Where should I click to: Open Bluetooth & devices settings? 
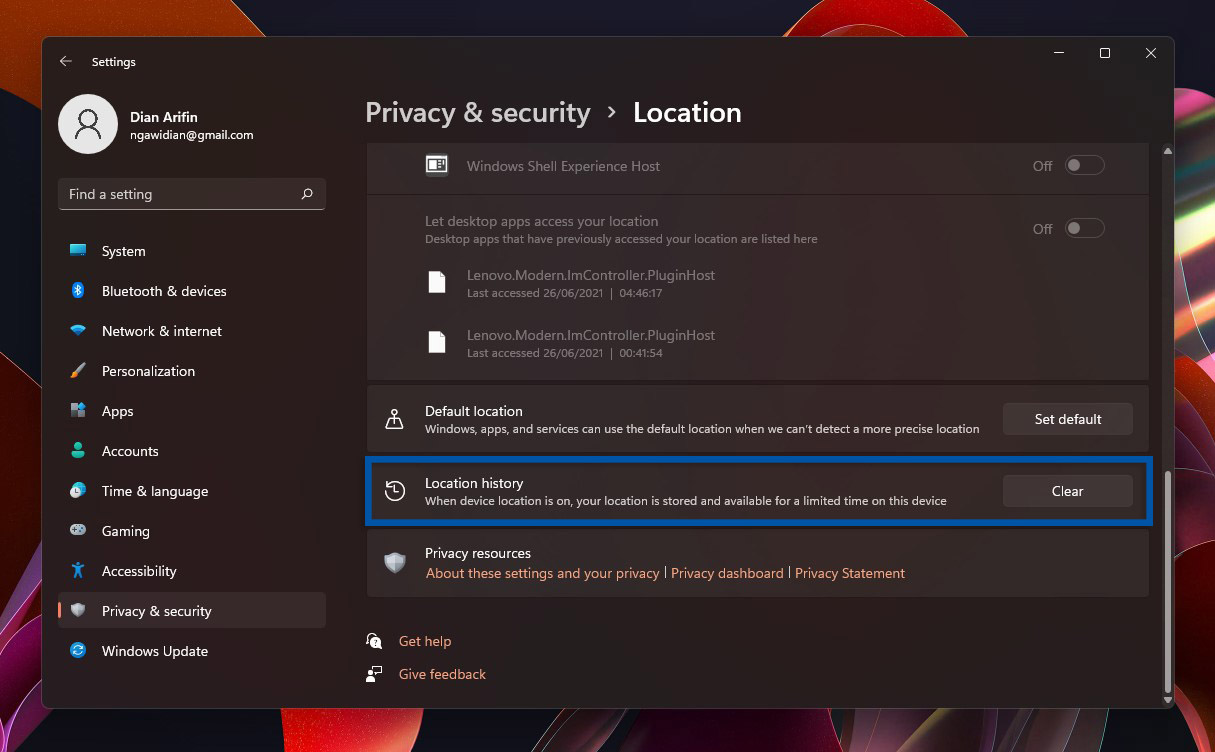click(164, 291)
